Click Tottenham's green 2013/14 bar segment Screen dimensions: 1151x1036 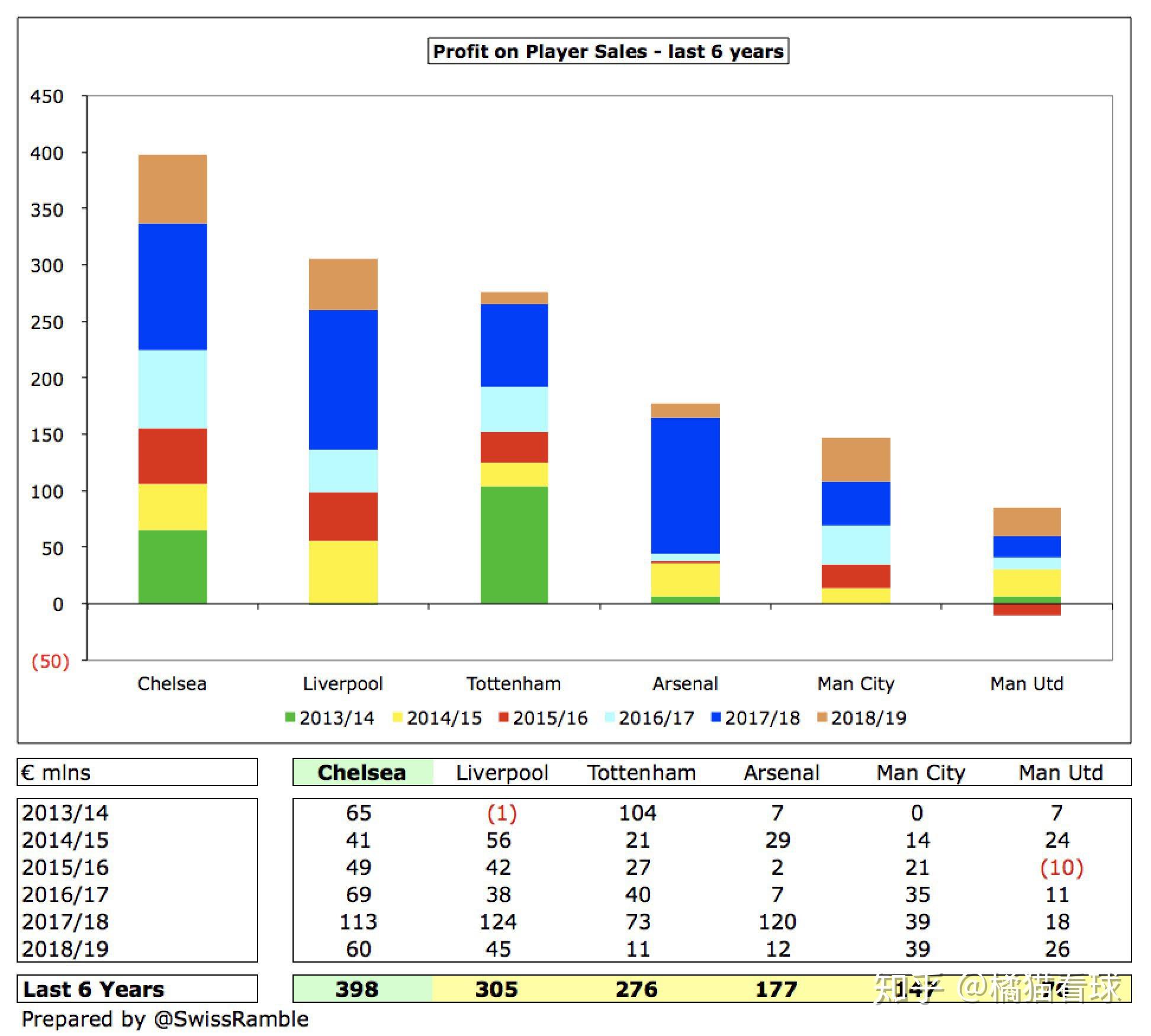pos(515,545)
